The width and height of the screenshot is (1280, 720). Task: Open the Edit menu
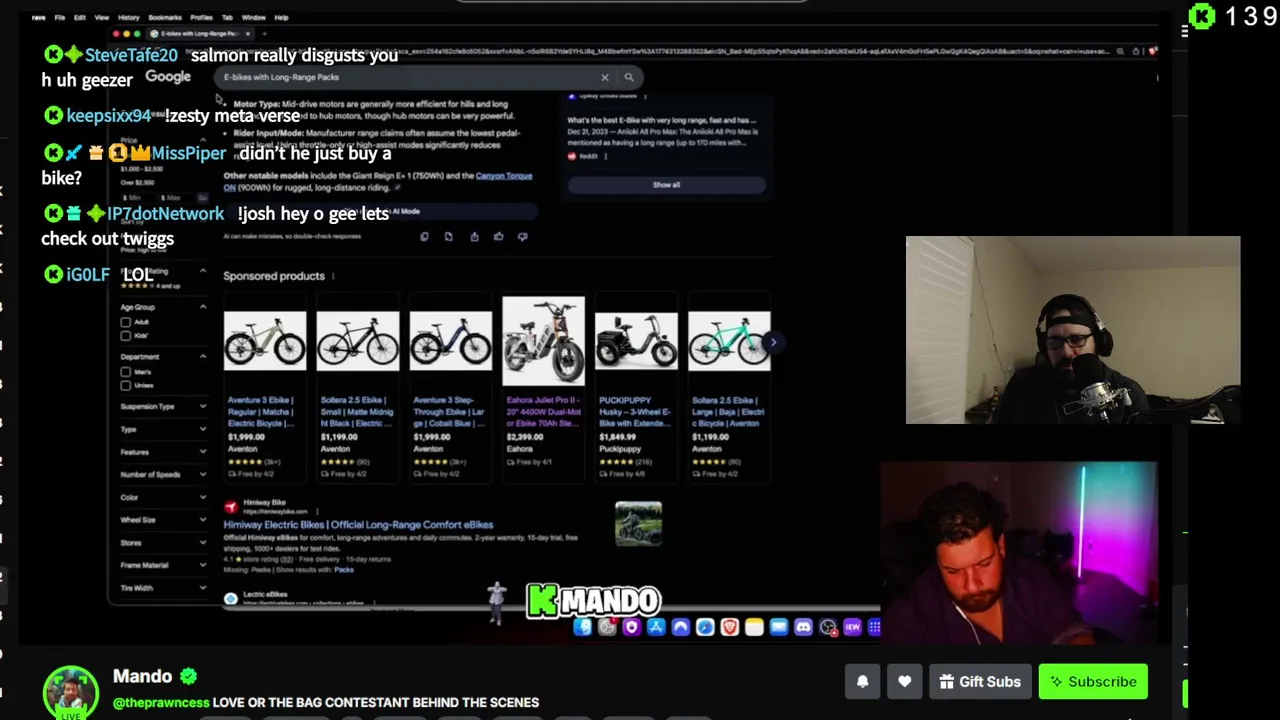click(80, 17)
